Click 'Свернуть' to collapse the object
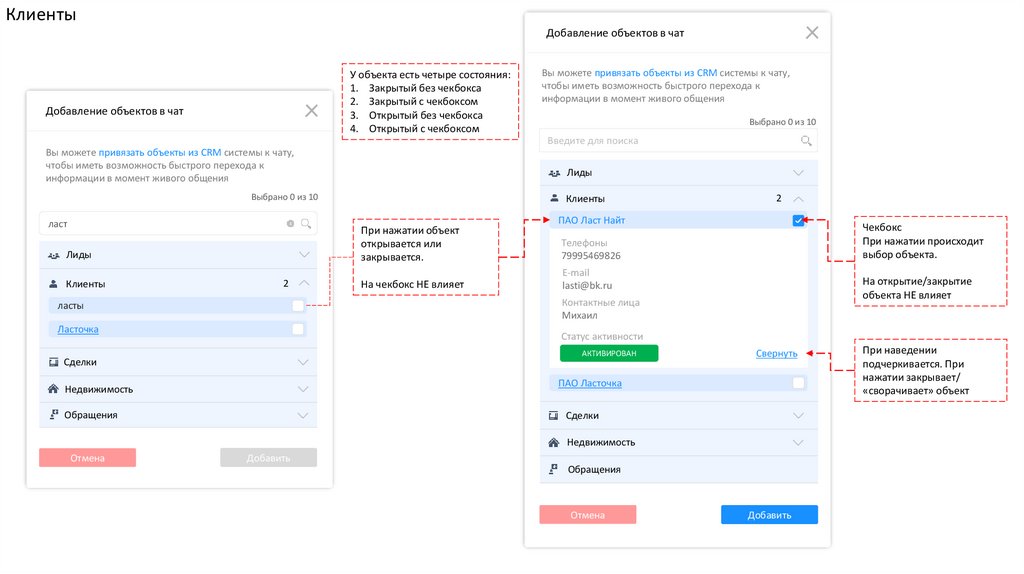This screenshot has width=1024, height=574. (777, 353)
